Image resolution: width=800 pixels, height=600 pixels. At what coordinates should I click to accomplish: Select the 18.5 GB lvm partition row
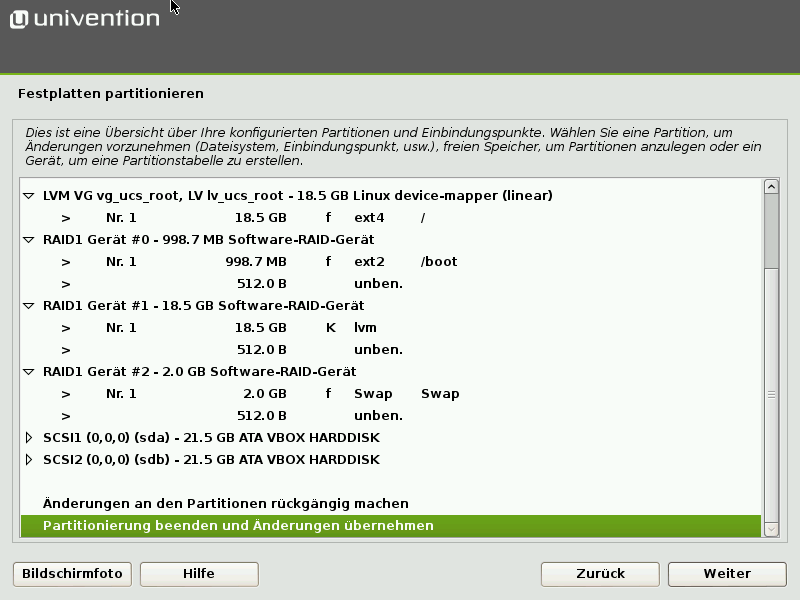pyautogui.click(x=391, y=328)
